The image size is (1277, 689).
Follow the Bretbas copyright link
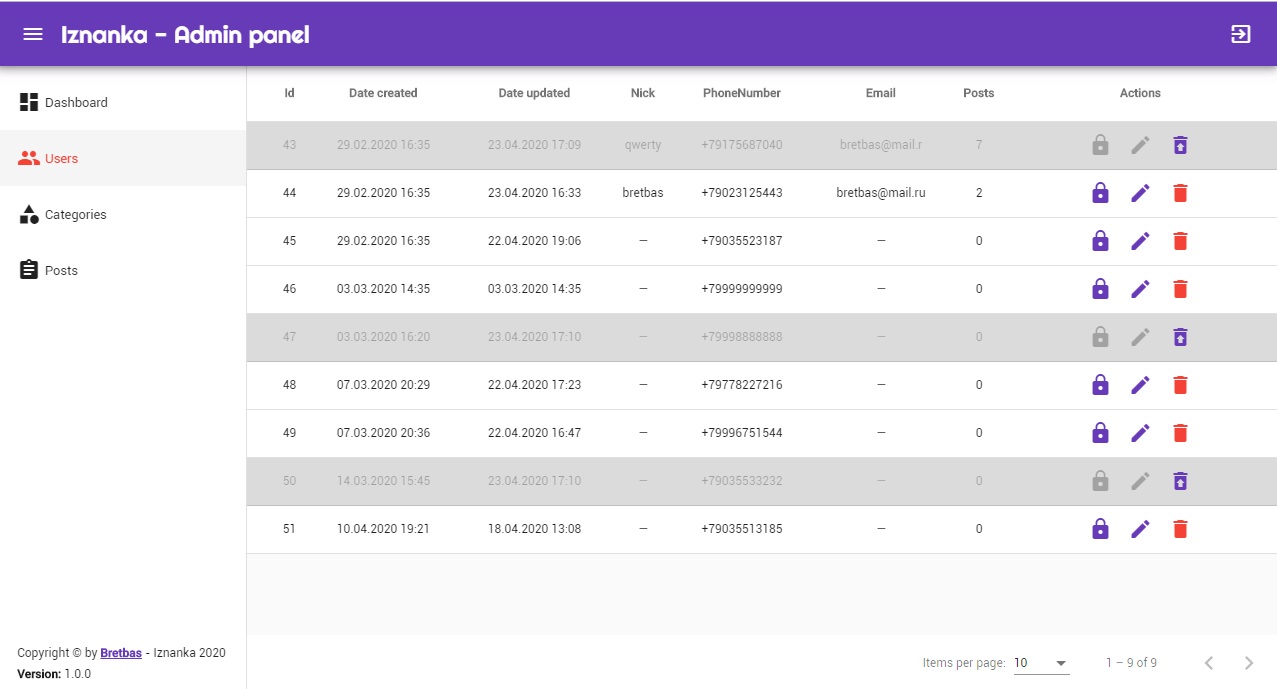pyautogui.click(x=120, y=653)
